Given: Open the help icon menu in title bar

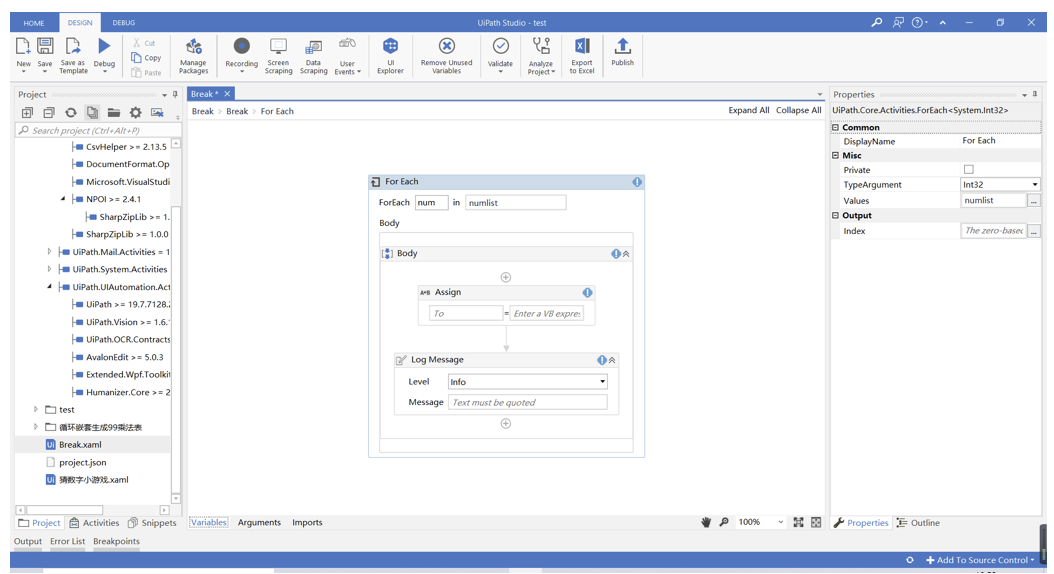Looking at the screenshot, I should coord(920,22).
